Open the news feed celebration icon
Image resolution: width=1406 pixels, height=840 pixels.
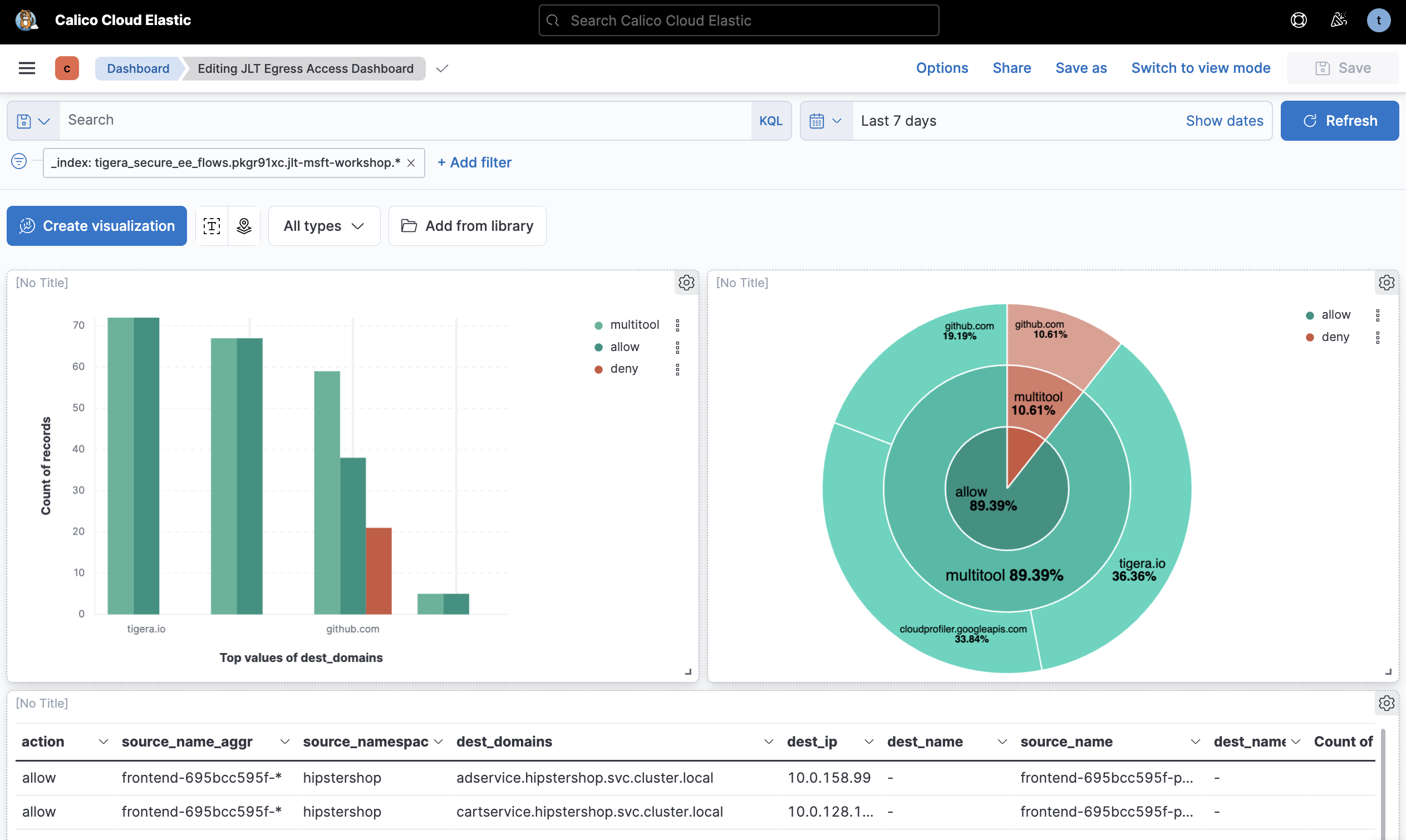click(x=1339, y=20)
